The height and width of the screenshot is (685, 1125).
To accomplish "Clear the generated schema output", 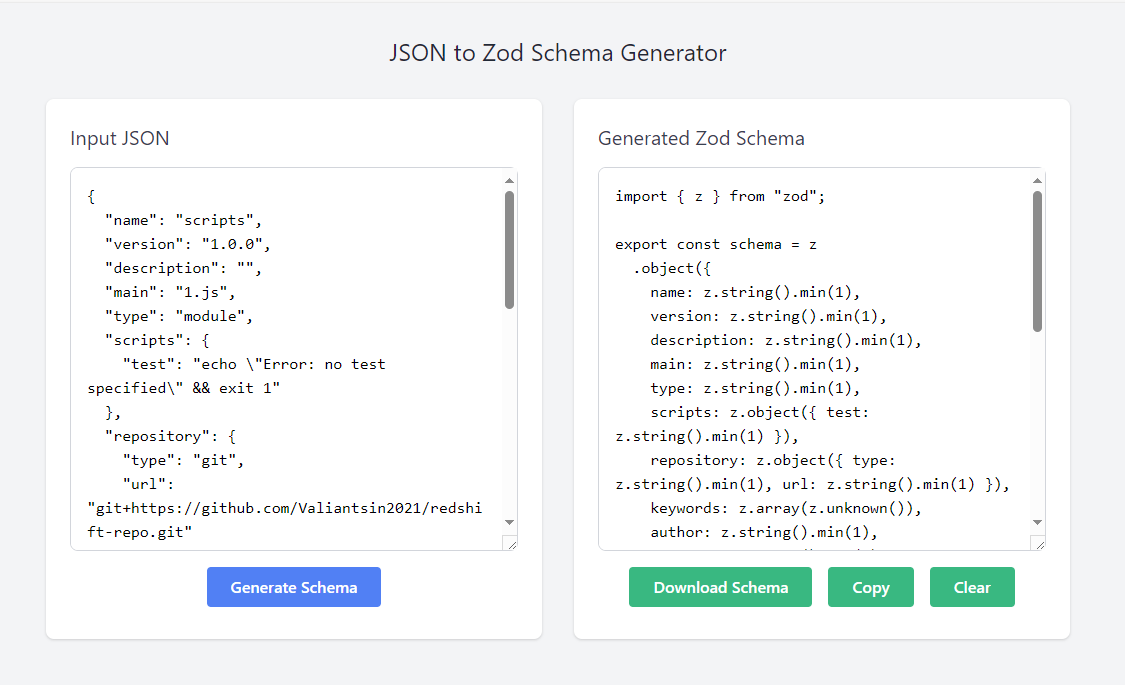I will [x=972, y=587].
